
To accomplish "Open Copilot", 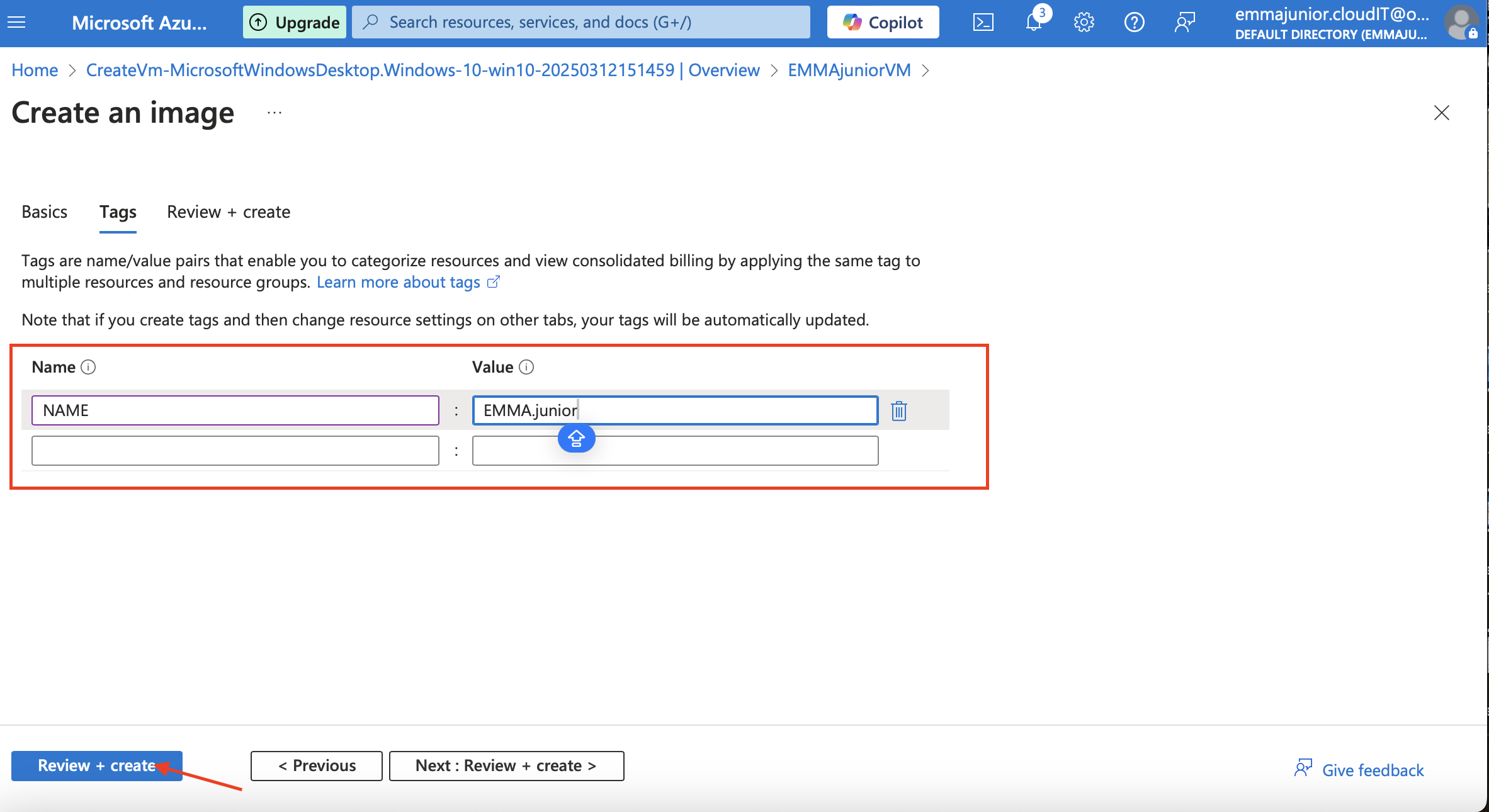I will [x=883, y=23].
